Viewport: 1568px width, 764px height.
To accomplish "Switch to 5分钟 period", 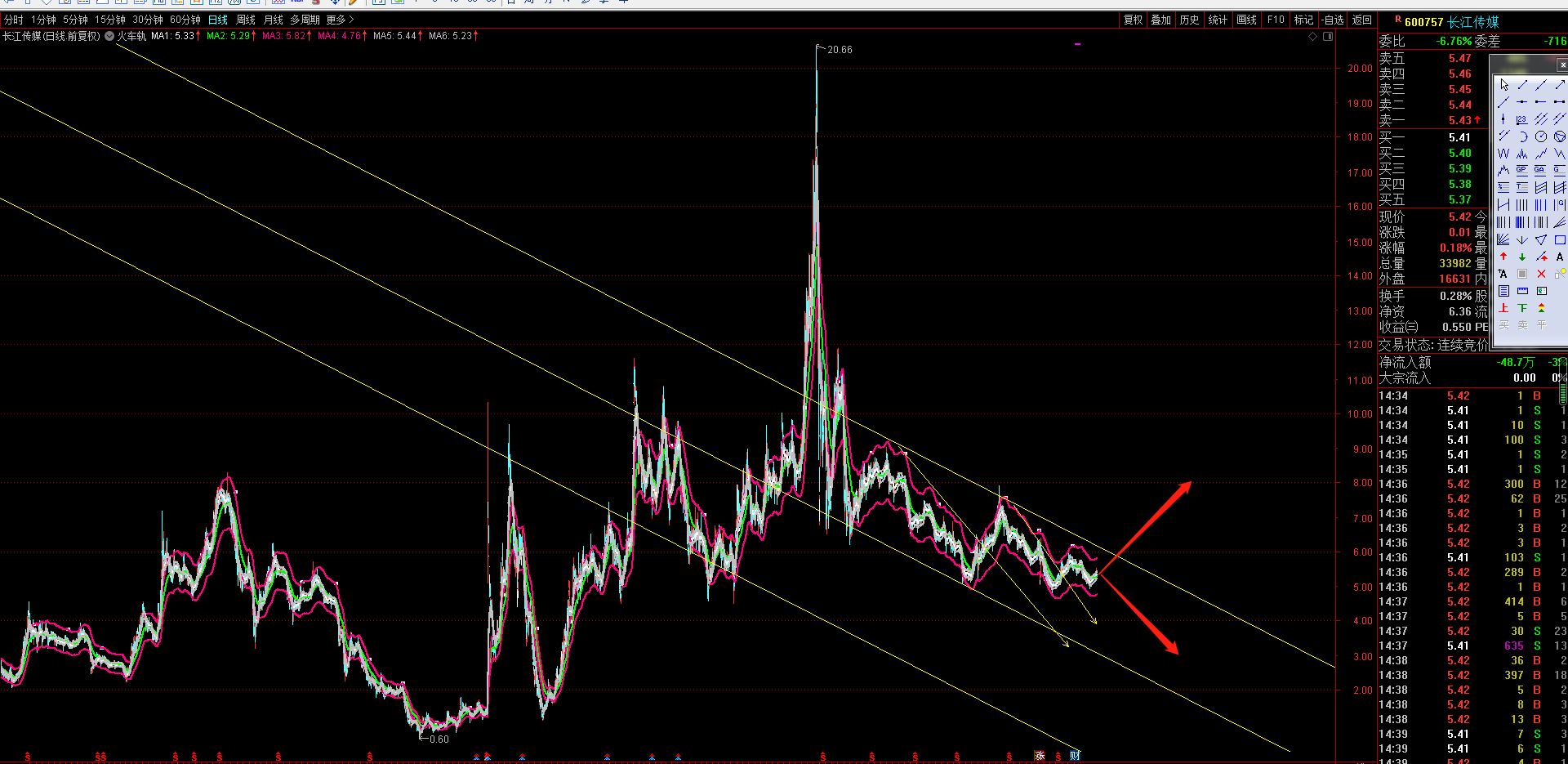I will coord(75,20).
